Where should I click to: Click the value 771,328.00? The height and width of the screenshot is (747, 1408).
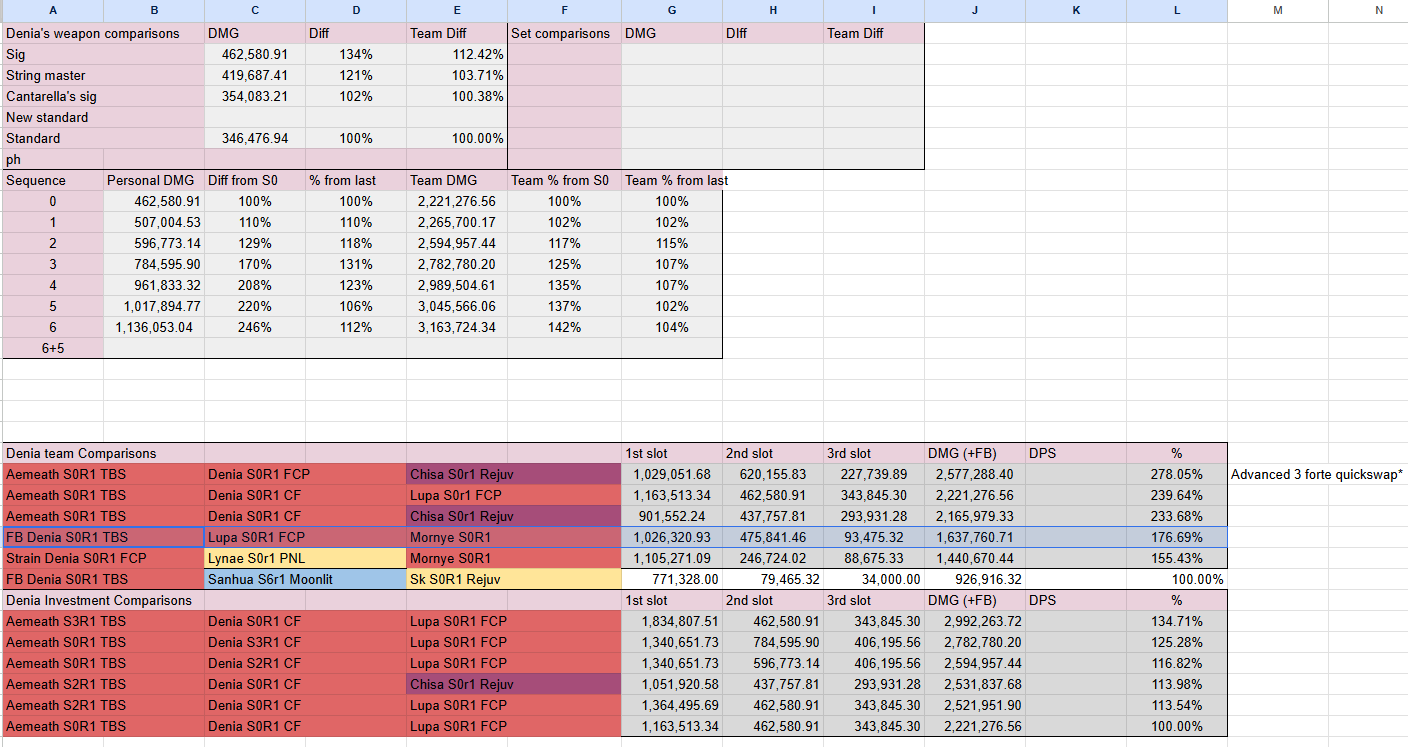pyautogui.click(x=672, y=579)
